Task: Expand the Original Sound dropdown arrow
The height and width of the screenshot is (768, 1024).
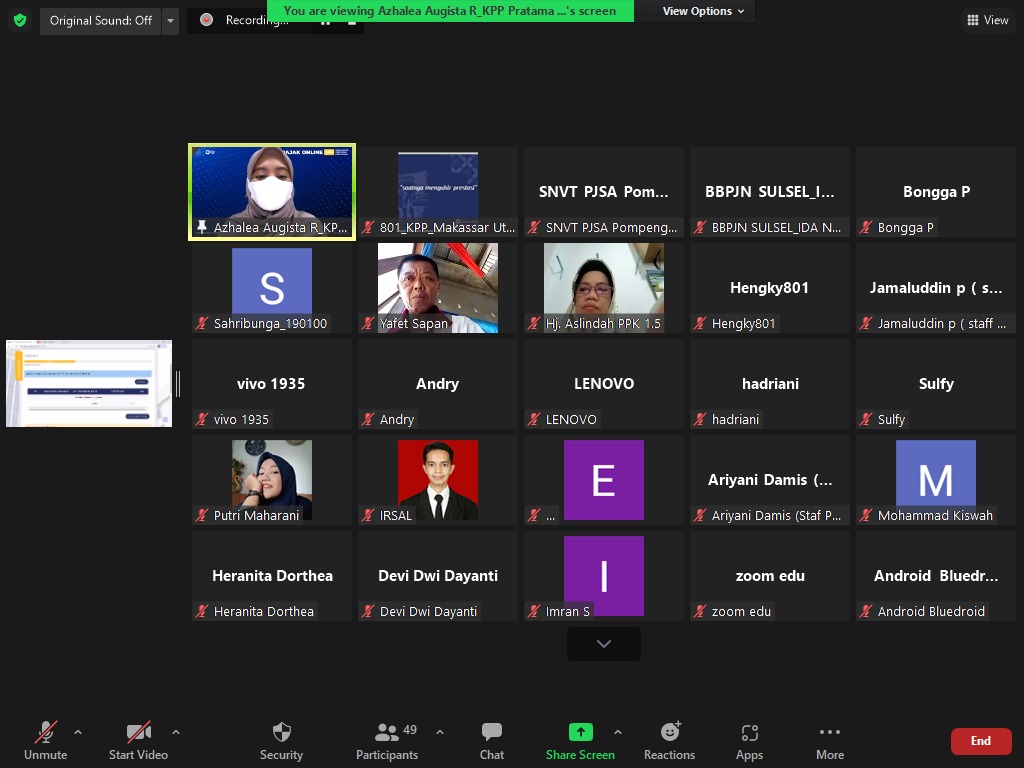Action: pos(170,20)
